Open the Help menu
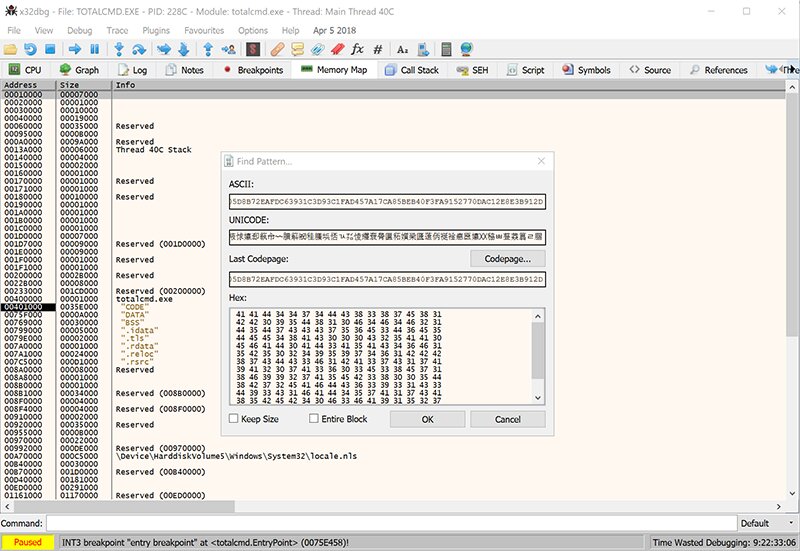 pos(290,31)
